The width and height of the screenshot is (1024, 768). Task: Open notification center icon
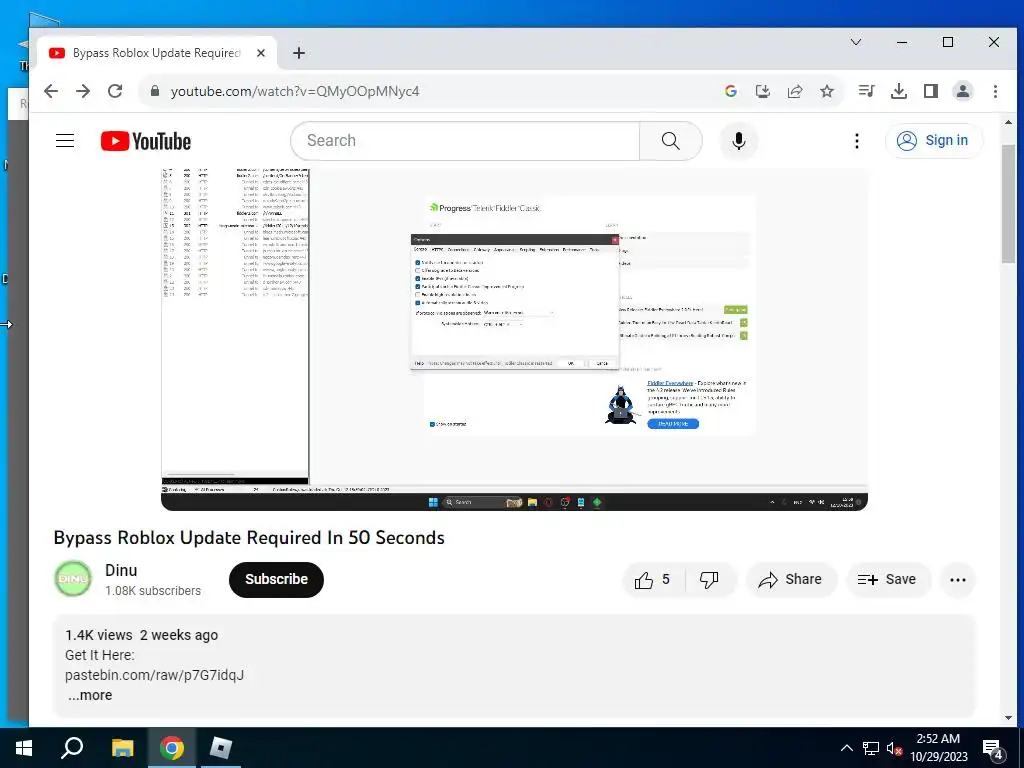tap(994, 749)
